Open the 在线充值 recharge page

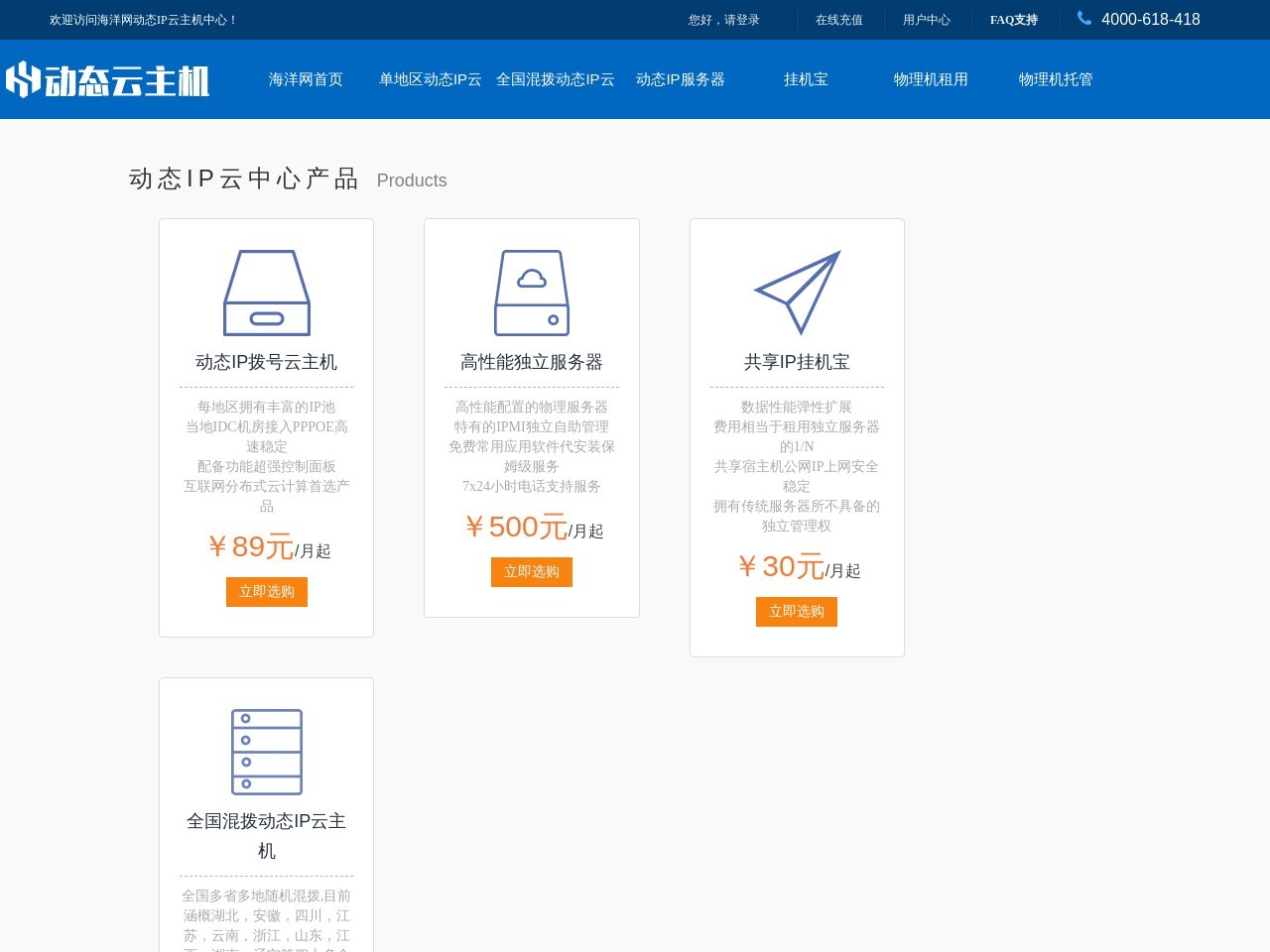(838, 19)
